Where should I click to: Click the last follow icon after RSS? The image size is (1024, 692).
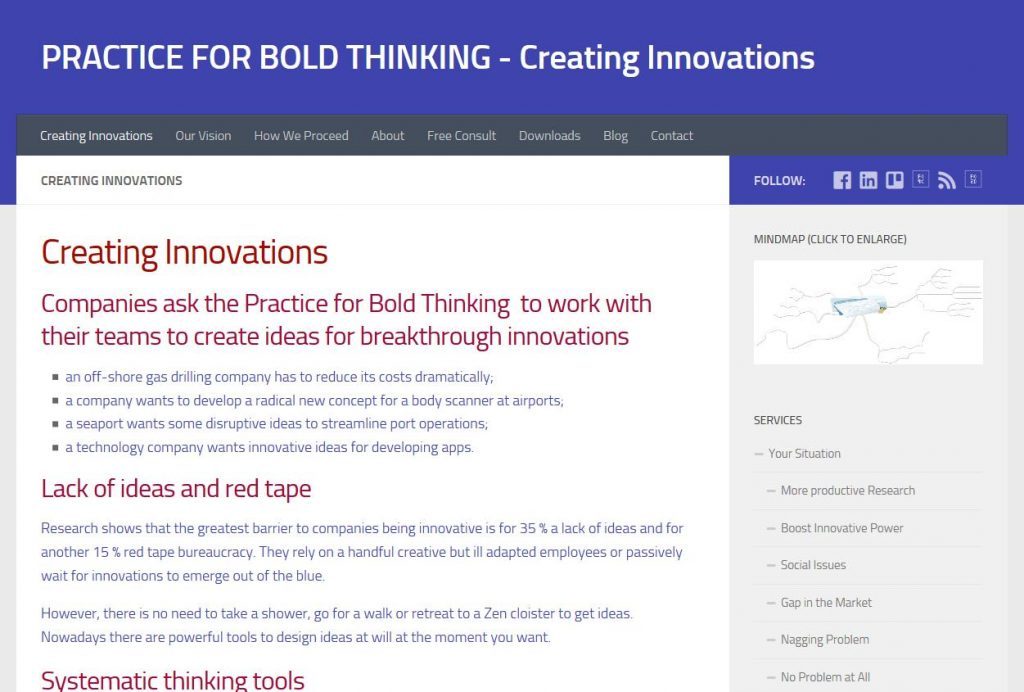pos(973,180)
